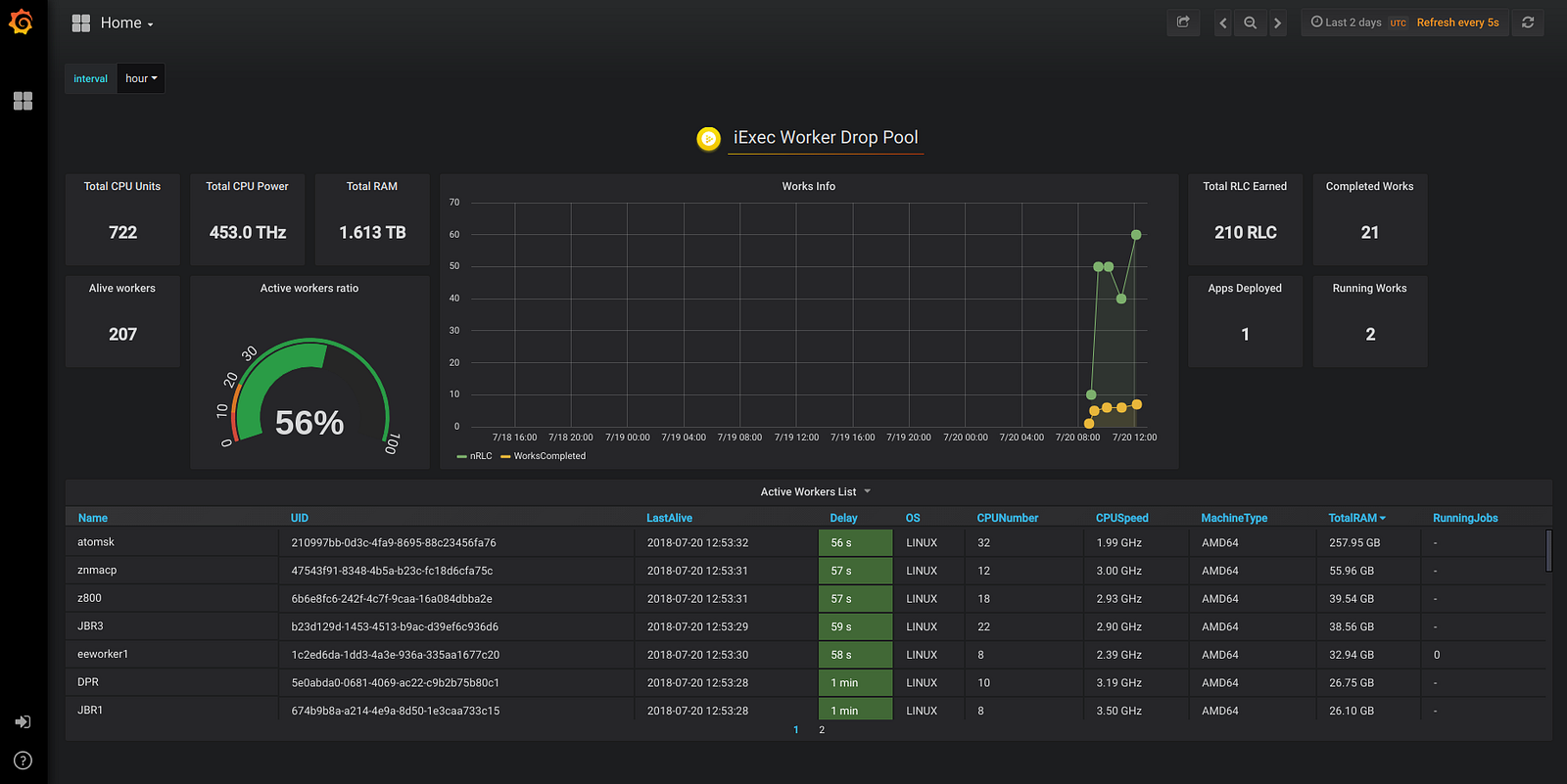Click the 56 s delay cell for atomsk
The image size is (1567, 784).
[x=855, y=542]
